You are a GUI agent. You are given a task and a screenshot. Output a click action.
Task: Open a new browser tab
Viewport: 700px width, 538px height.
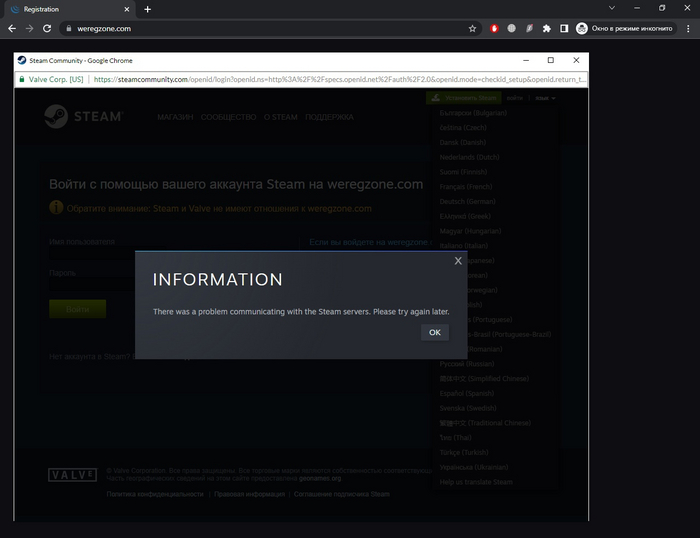pyautogui.click(x=148, y=9)
